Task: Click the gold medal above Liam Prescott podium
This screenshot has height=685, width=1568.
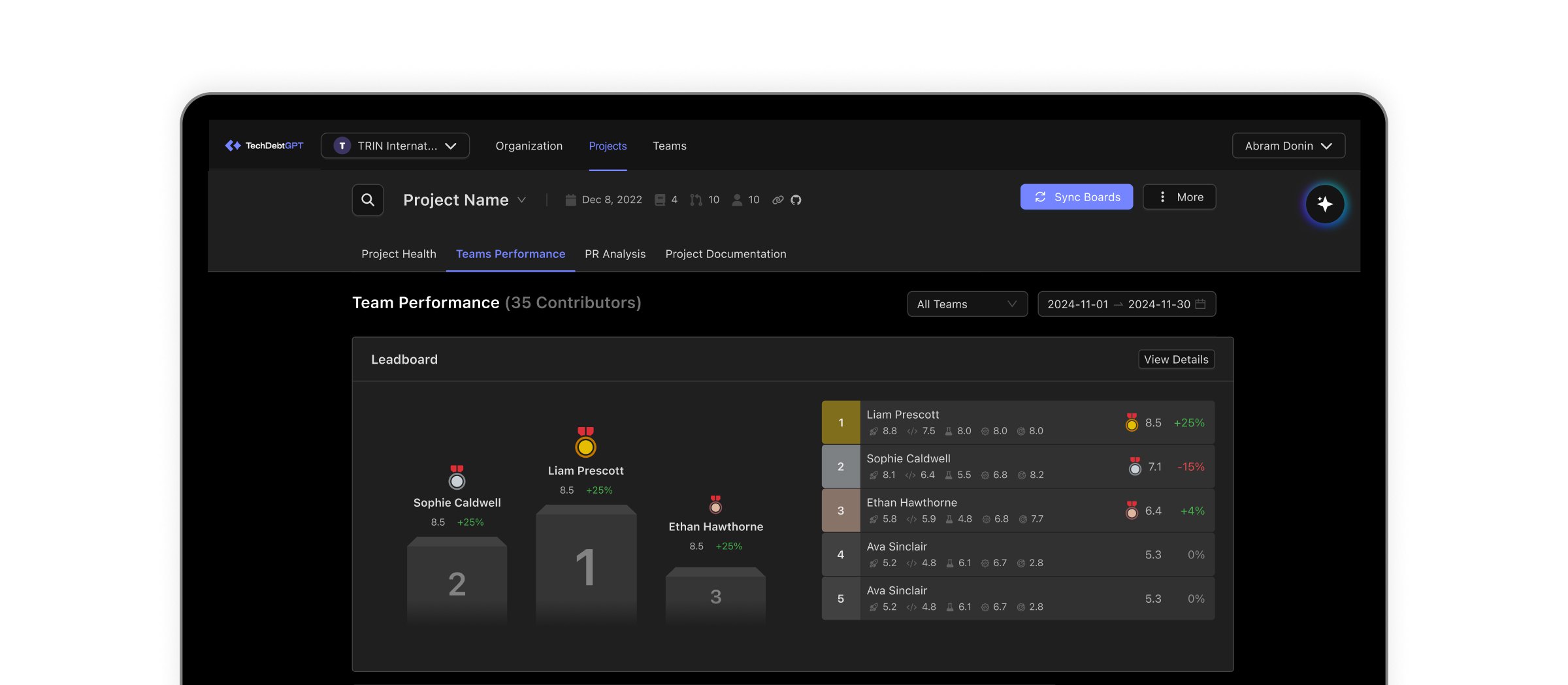Action: (x=585, y=442)
